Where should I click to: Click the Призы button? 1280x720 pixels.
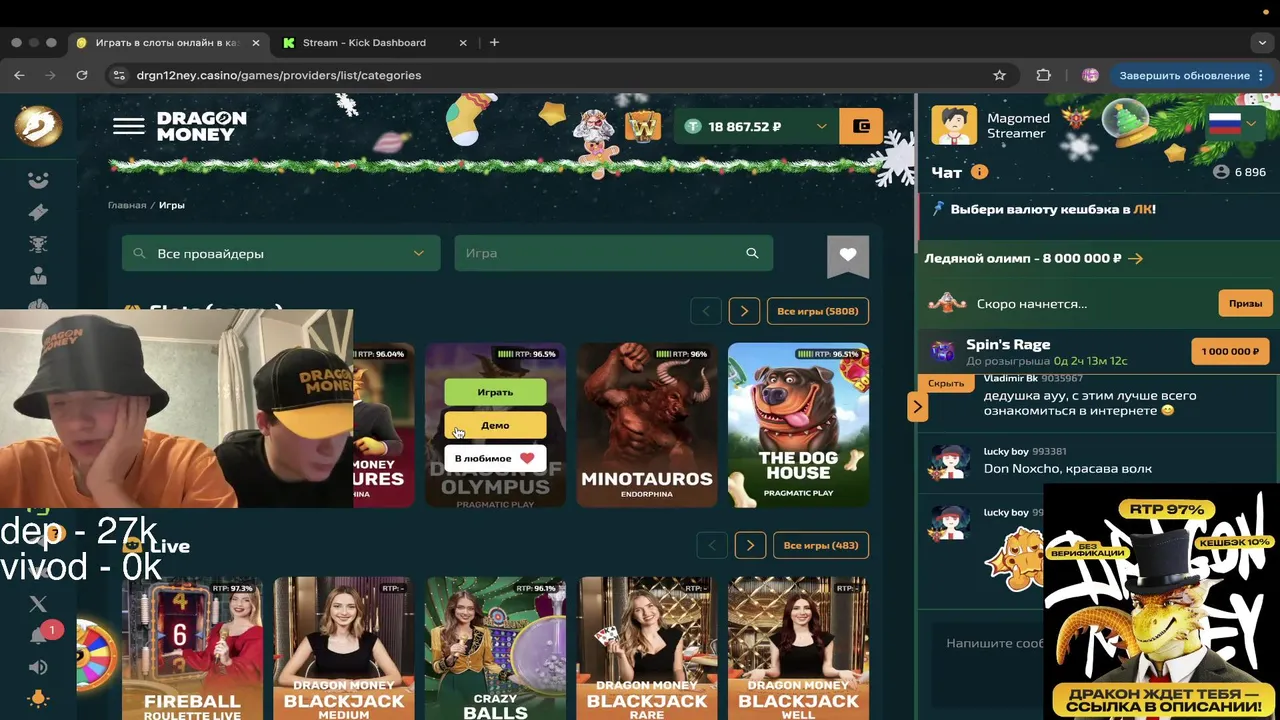point(1245,303)
